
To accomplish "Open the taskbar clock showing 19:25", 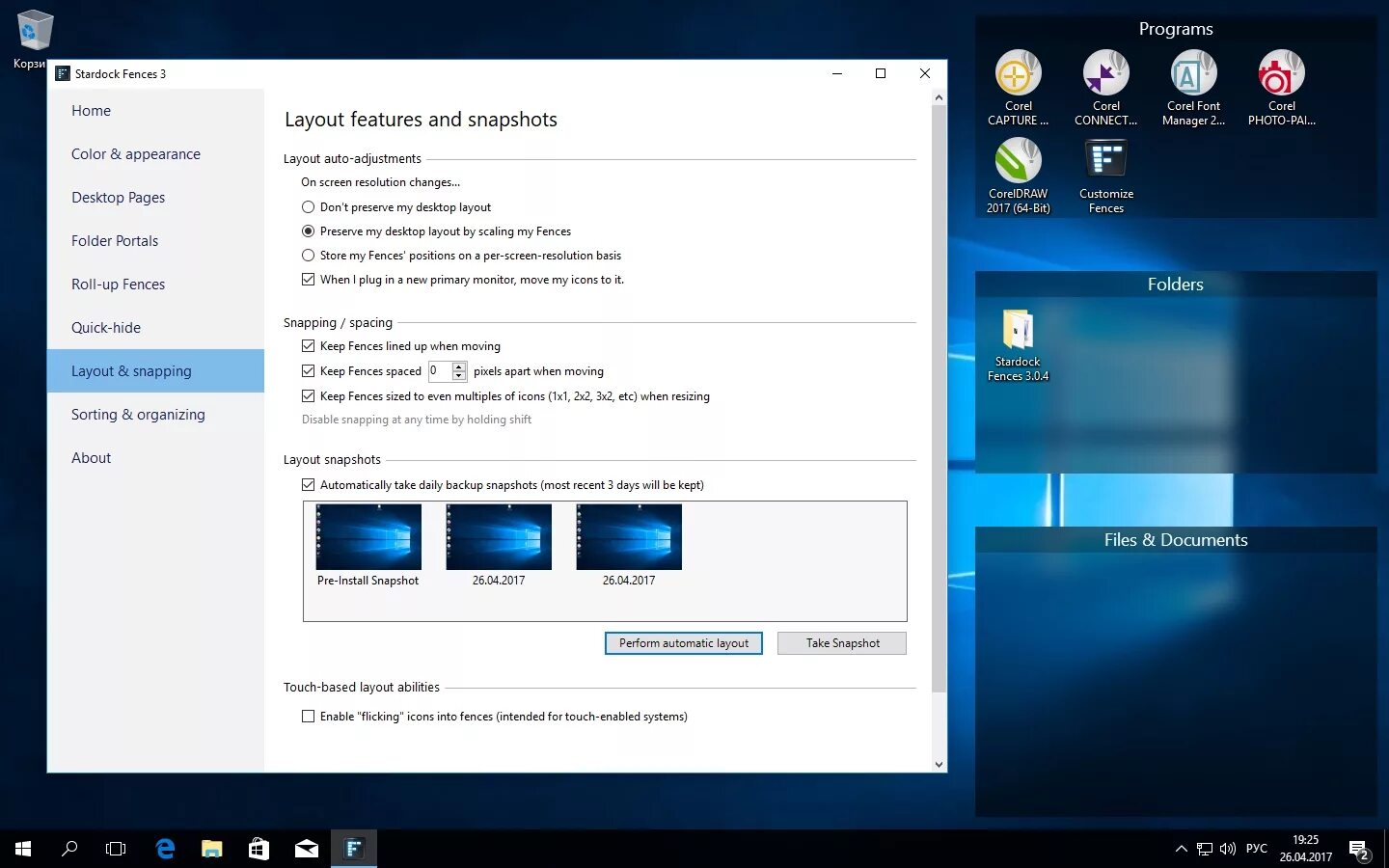I will coord(1305,849).
